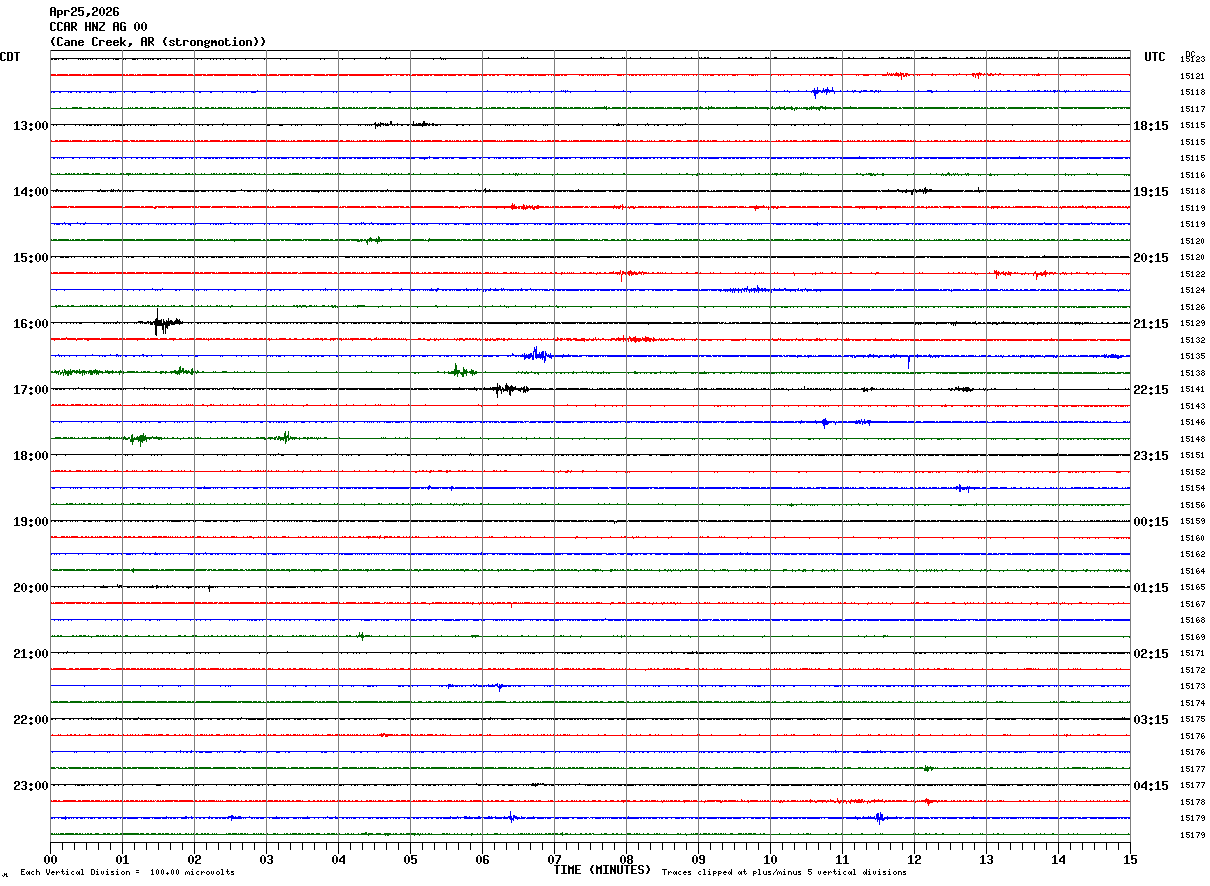The height and width of the screenshot is (886, 1210).
Task: Select DC offset value 15117
Action: pyautogui.click(x=1192, y=109)
